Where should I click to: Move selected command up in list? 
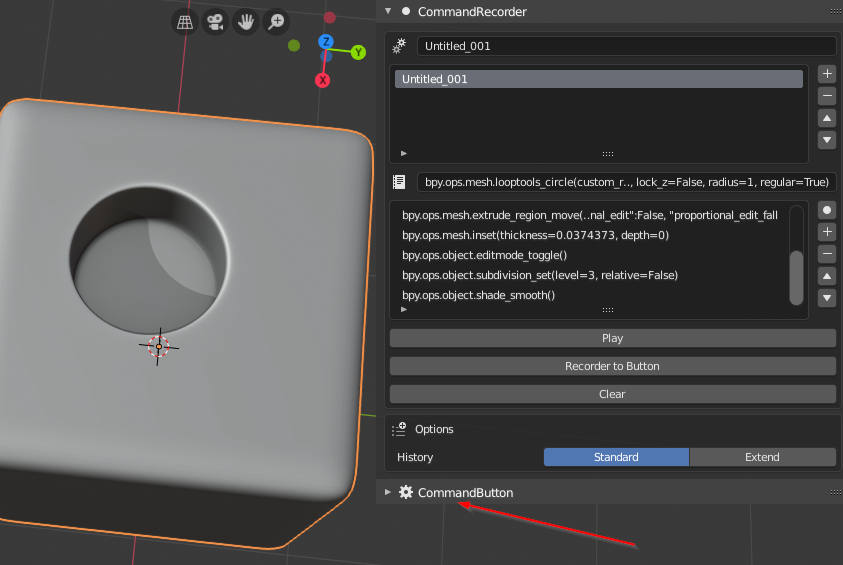point(827,276)
